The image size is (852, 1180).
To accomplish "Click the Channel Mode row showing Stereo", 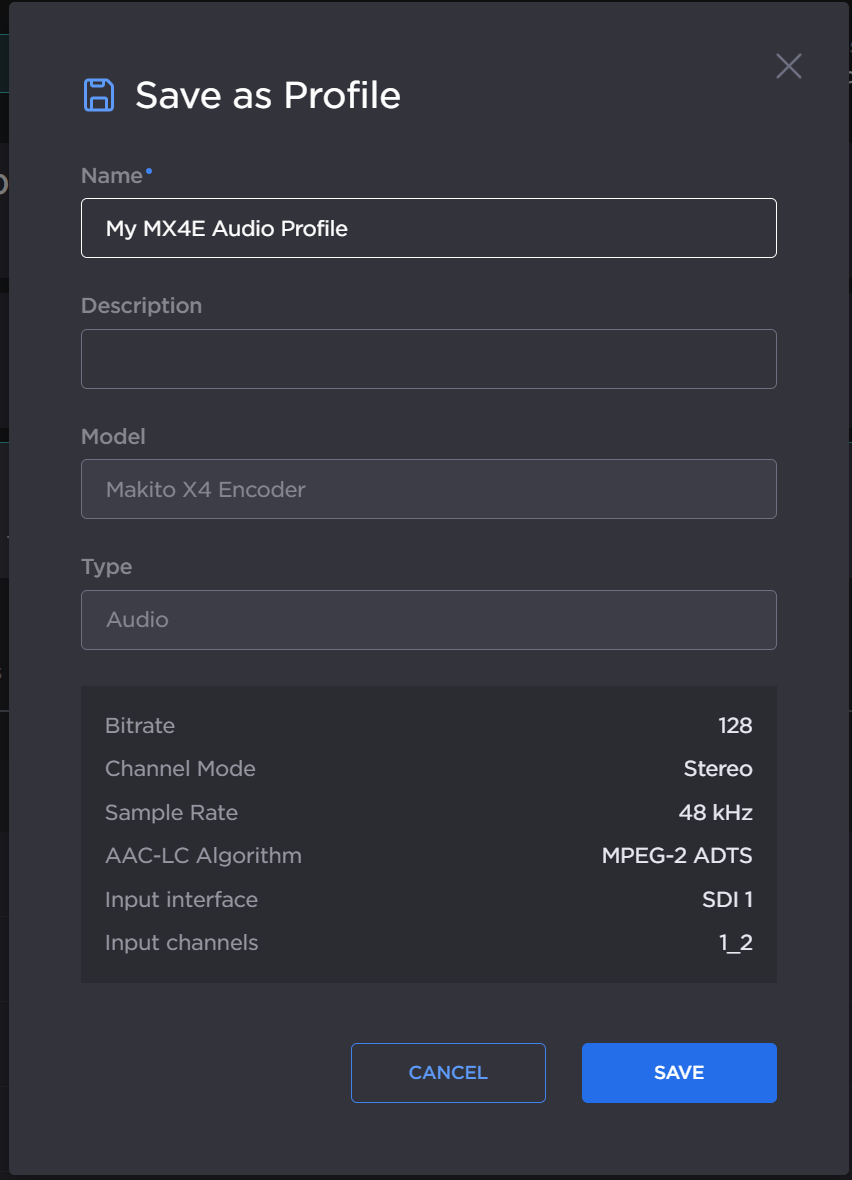I will coord(718,769).
